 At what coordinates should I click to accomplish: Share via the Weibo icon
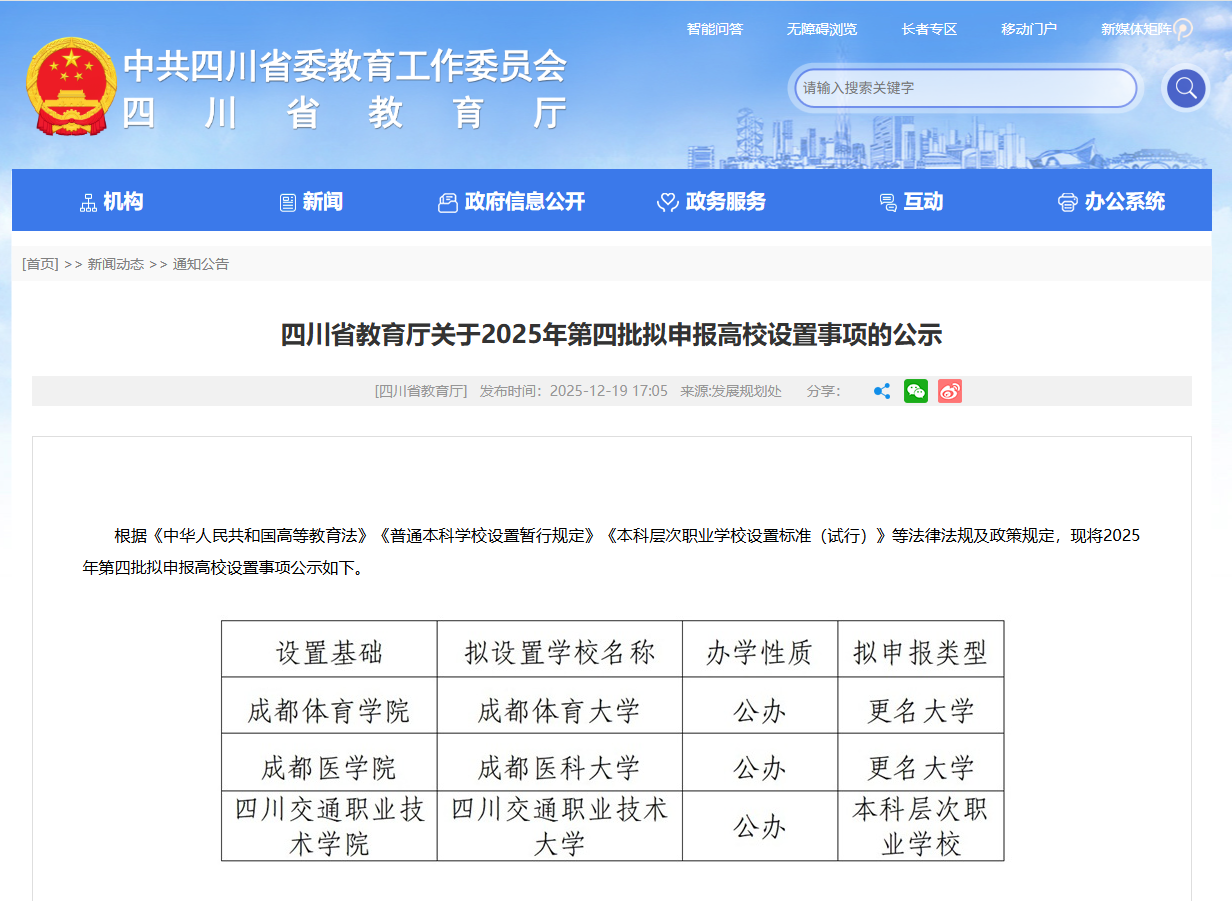(949, 391)
